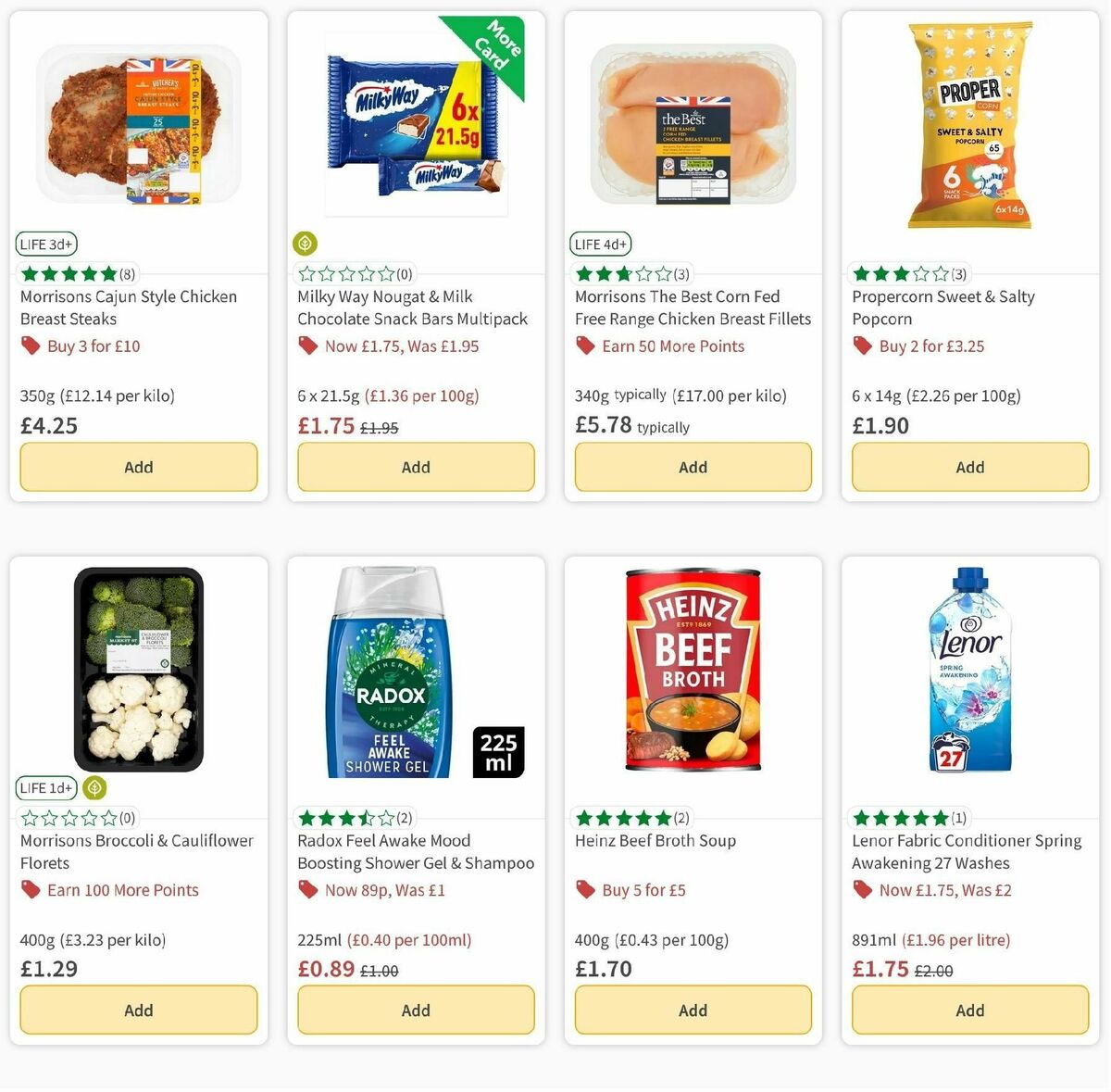The width and height of the screenshot is (1111, 1092).
Task: Click the LIFE 1d+ badge on broccoli card
Action: (x=45, y=788)
